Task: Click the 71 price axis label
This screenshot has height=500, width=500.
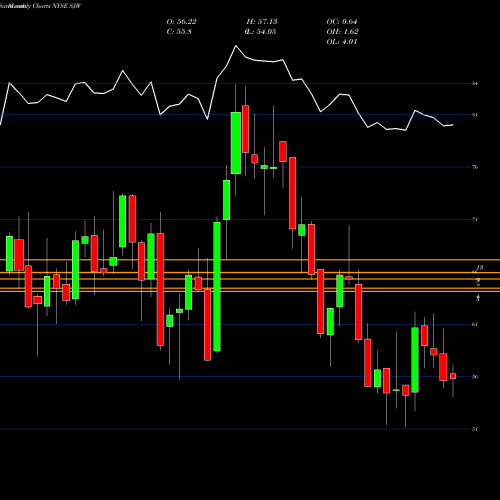Action: 475,219
